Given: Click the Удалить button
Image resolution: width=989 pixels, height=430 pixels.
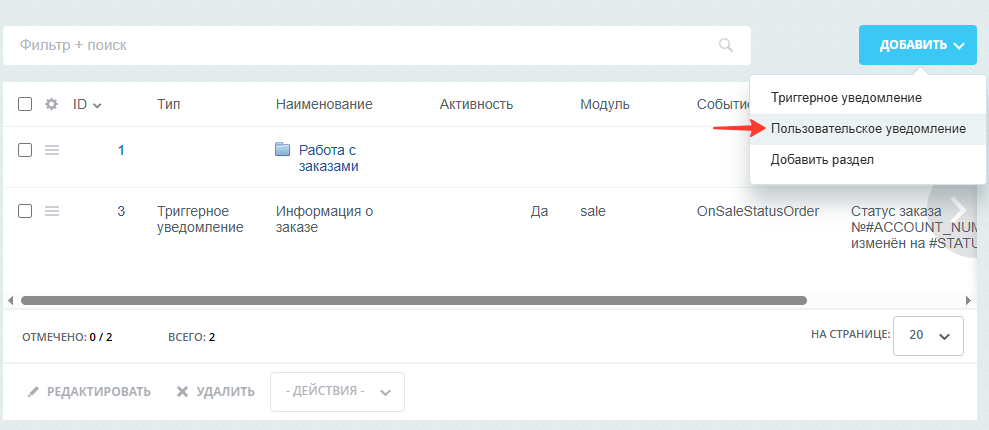Looking at the screenshot, I should tap(215, 392).
